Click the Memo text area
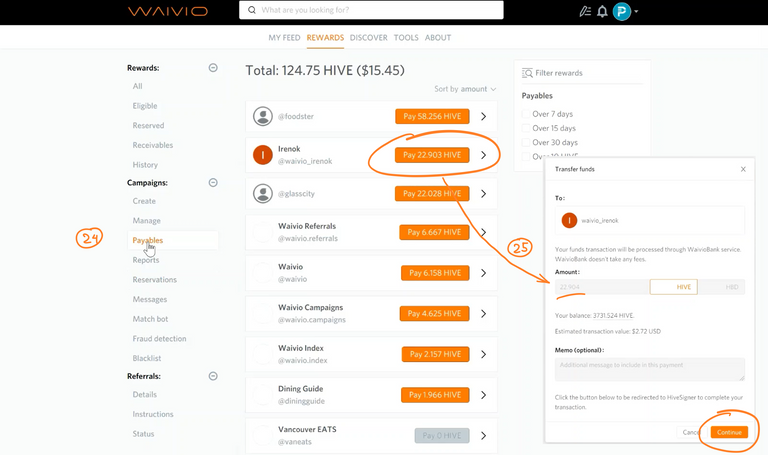The width and height of the screenshot is (768, 455). (649, 369)
